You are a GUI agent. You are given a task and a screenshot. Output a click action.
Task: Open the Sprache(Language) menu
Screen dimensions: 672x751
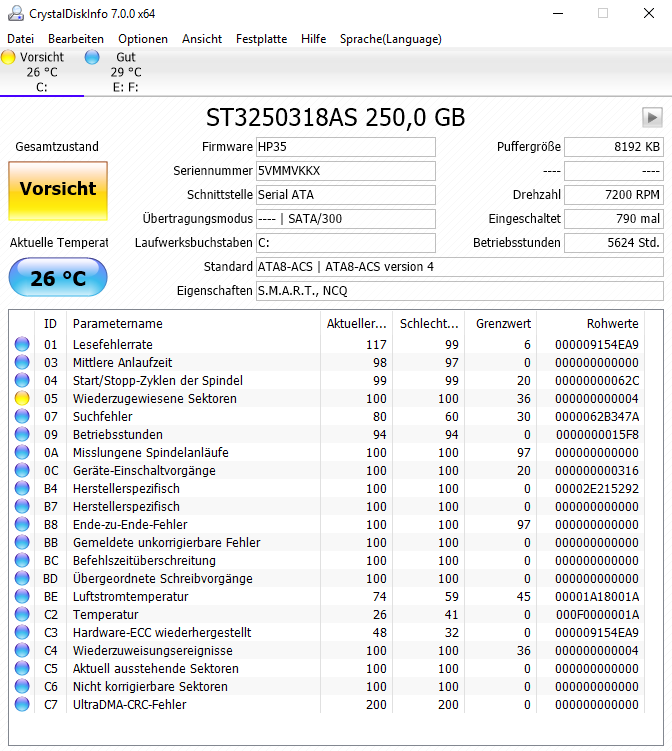pyautogui.click(x=390, y=39)
